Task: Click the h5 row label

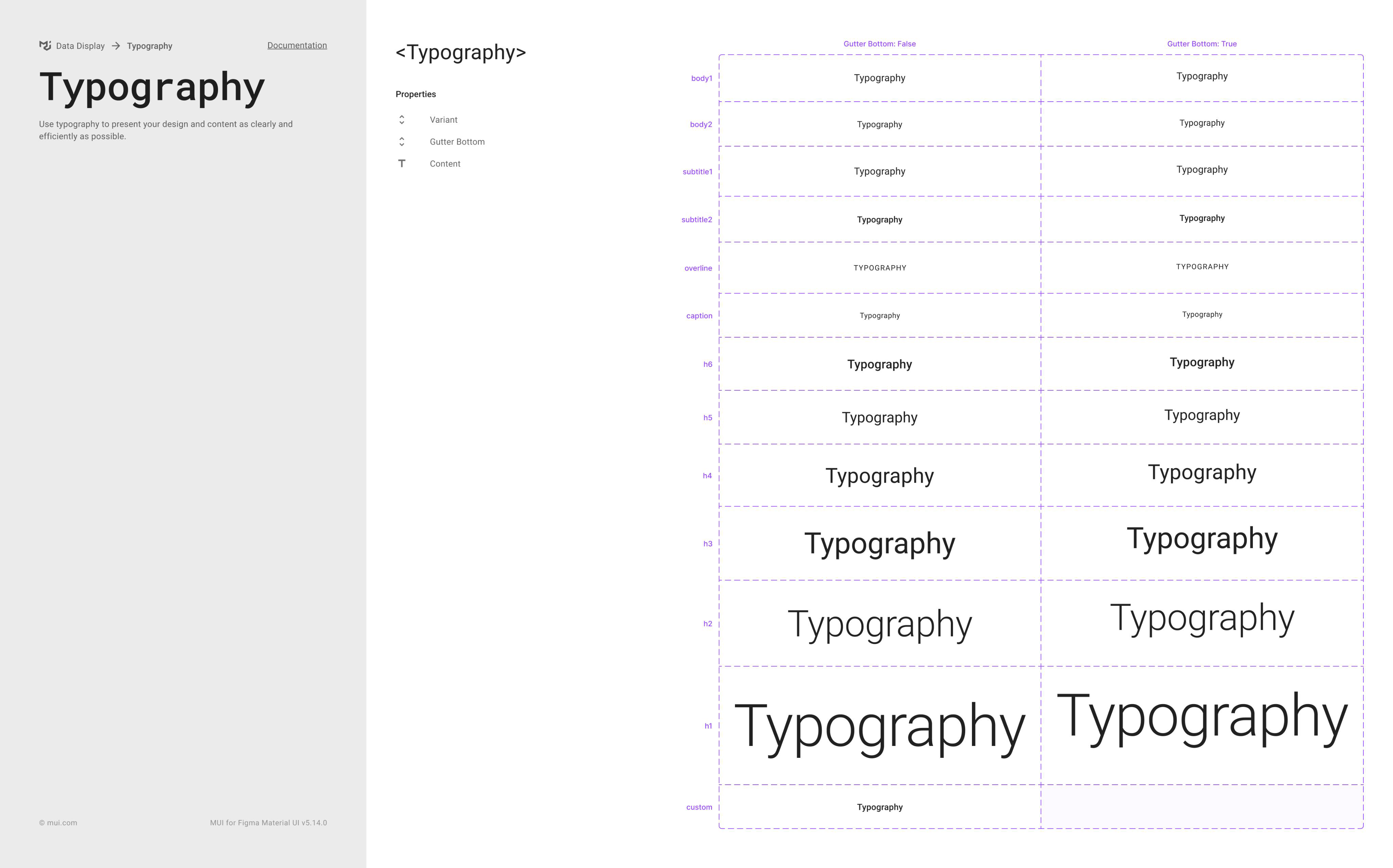Action: coord(708,418)
